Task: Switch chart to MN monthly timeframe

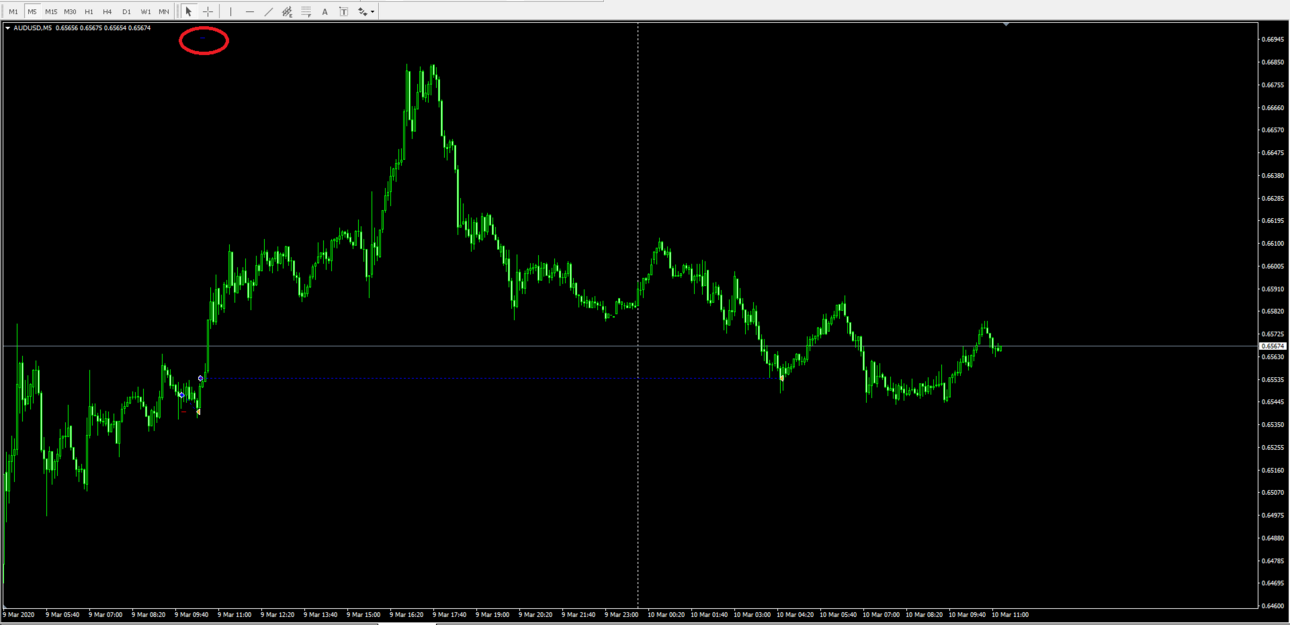Action: tap(164, 12)
